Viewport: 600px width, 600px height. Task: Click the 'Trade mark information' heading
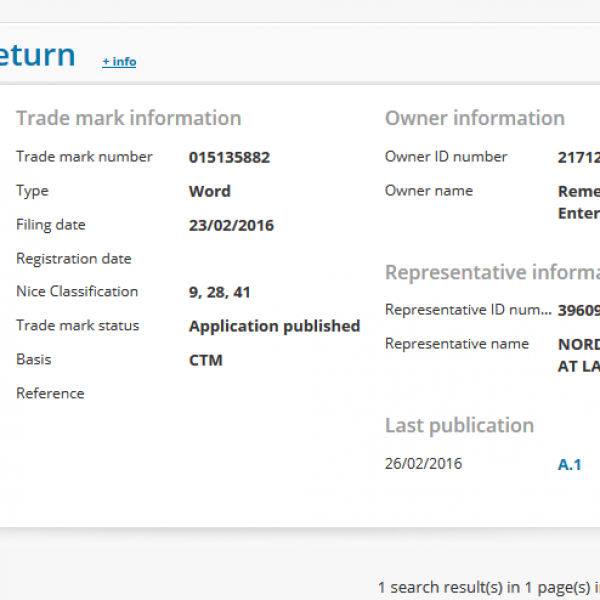(x=128, y=118)
